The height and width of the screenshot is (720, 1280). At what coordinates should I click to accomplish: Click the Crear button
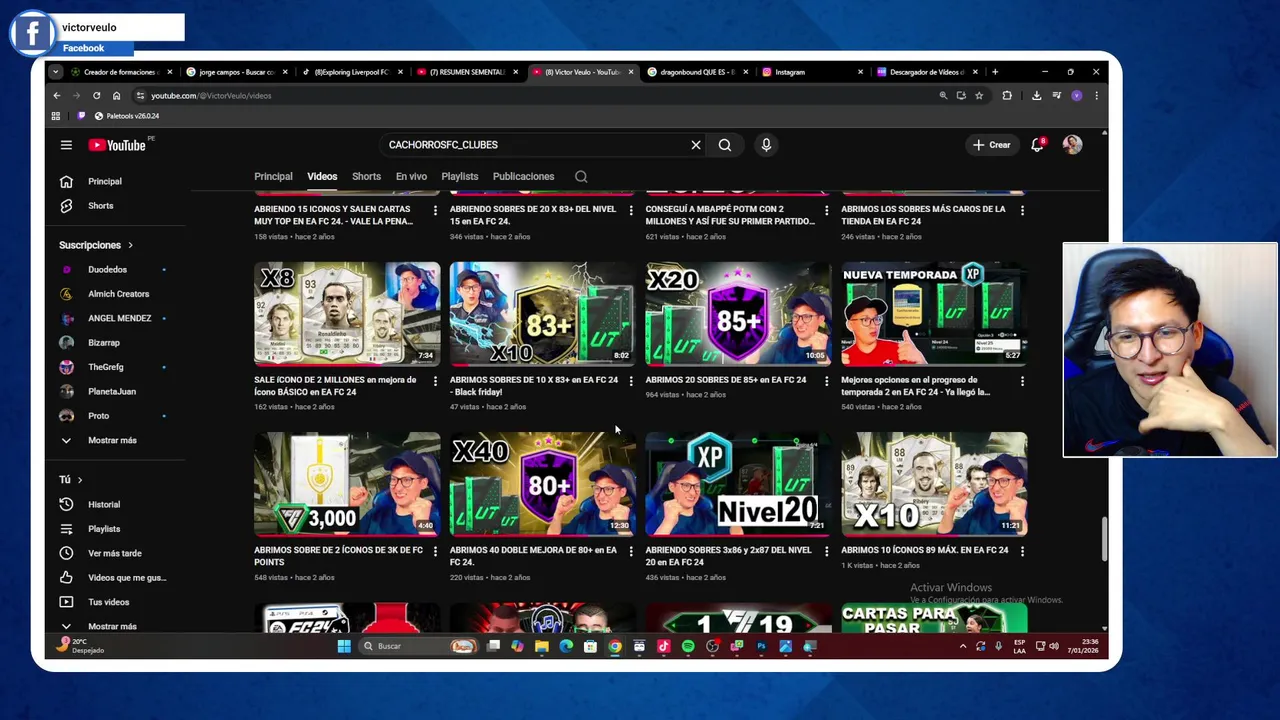pos(992,145)
